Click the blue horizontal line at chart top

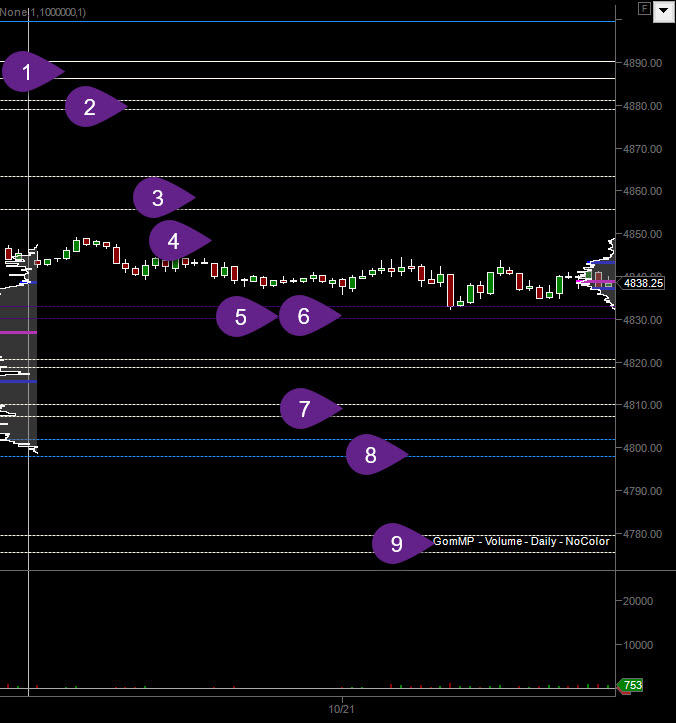click(308, 21)
